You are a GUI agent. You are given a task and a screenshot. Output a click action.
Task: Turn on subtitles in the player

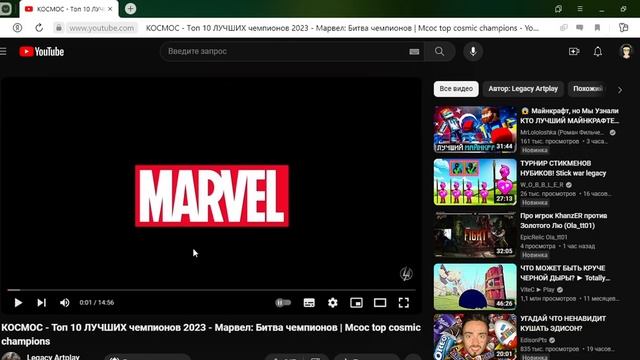click(309, 302)
